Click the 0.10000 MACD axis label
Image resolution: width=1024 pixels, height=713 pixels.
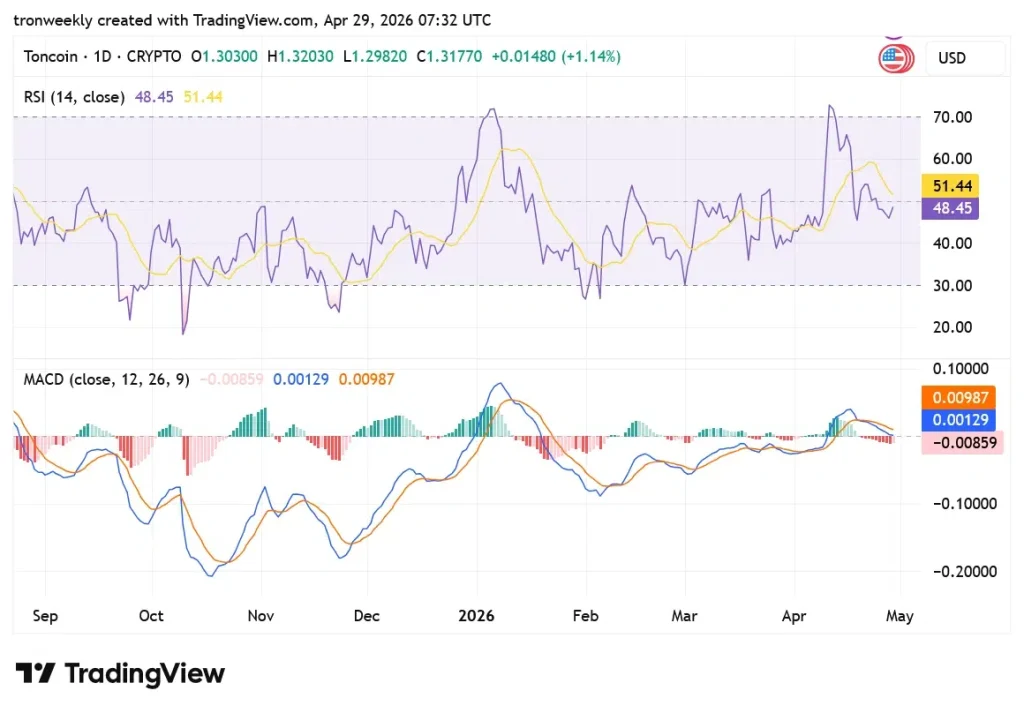pyautogui.click(x=960, y=368)
